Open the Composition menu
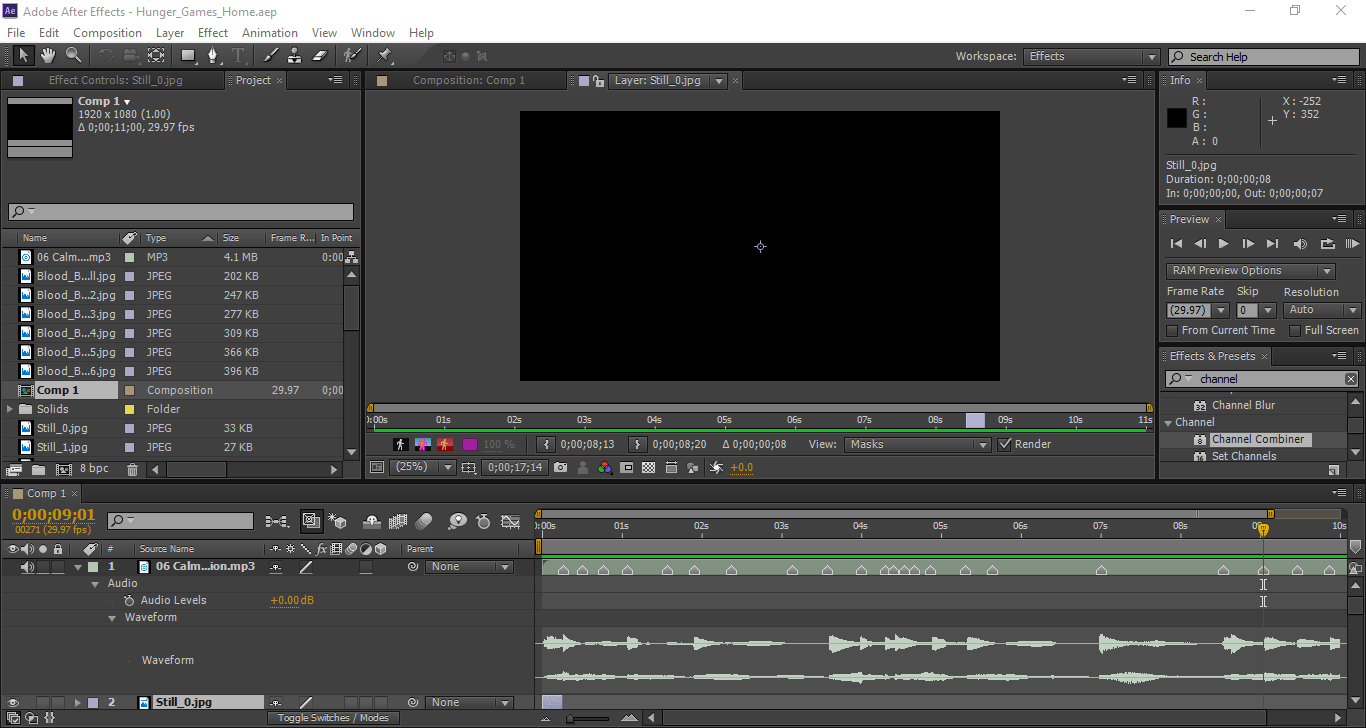The height and width of the screenshot is (728, 1366). point(107,32)
